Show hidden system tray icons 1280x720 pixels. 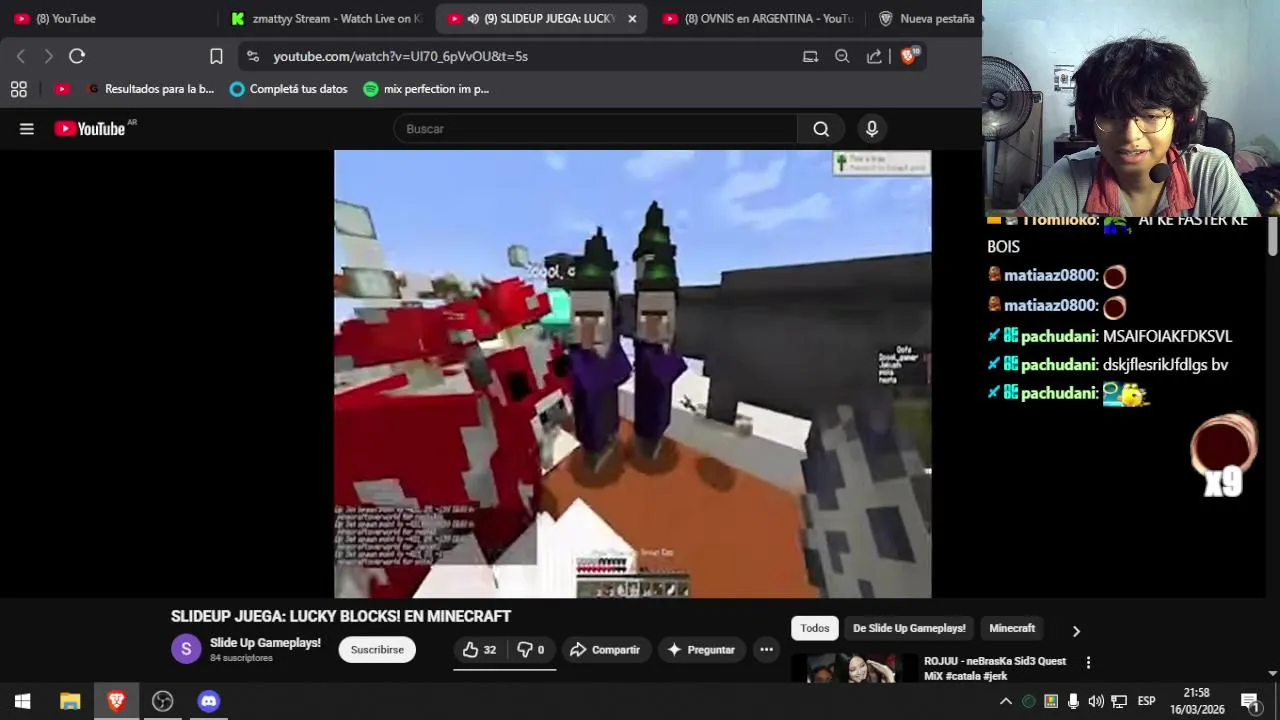point(1006,701)
